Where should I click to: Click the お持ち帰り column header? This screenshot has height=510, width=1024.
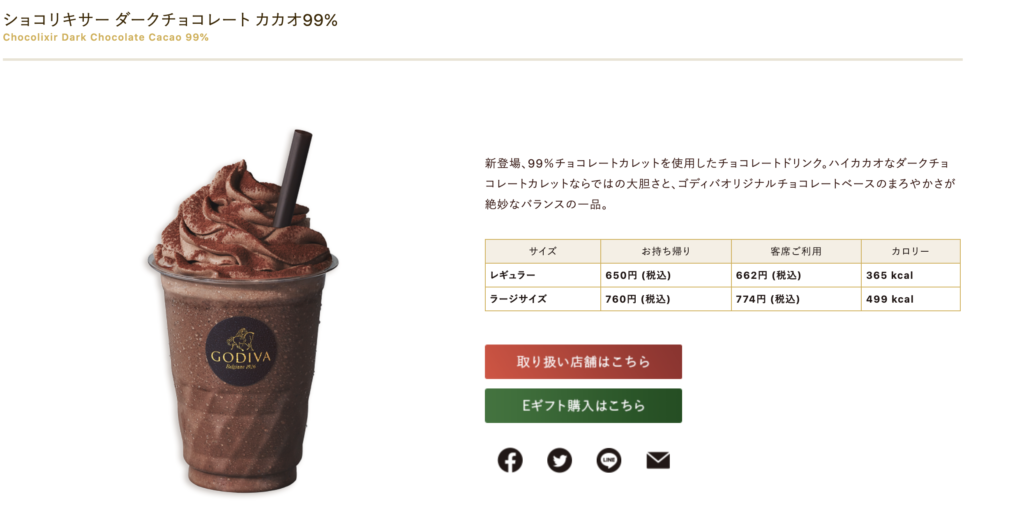(665, 251)
